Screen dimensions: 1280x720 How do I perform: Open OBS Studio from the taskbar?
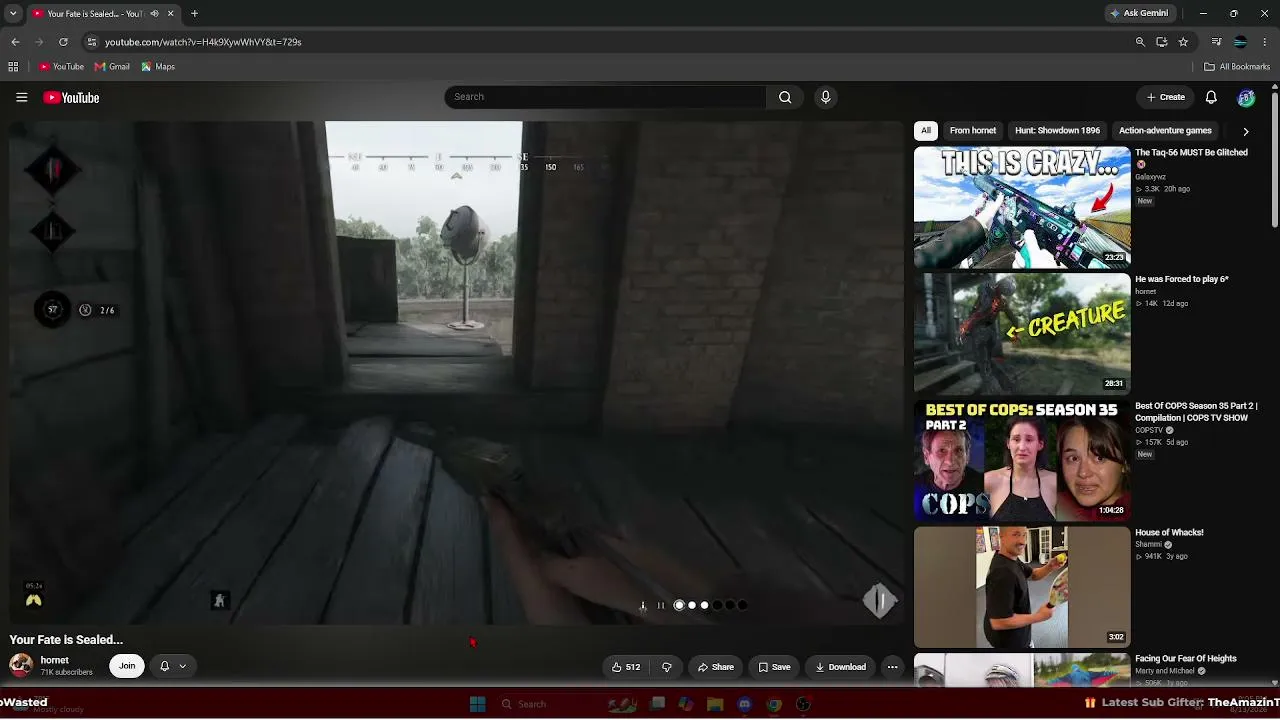(x=803, y=704)
